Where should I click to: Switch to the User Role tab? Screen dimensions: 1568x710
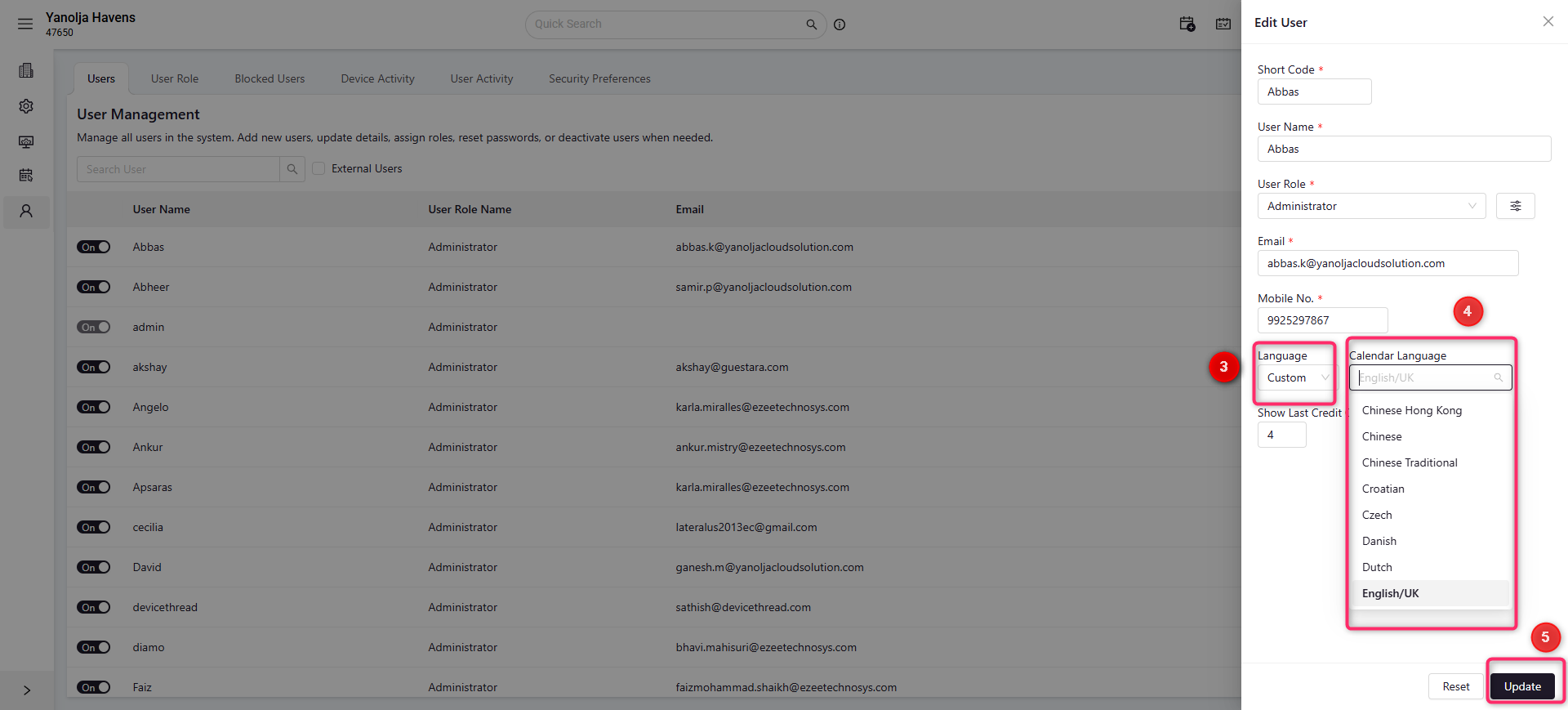pyautogui.click(x=175, y=78)
